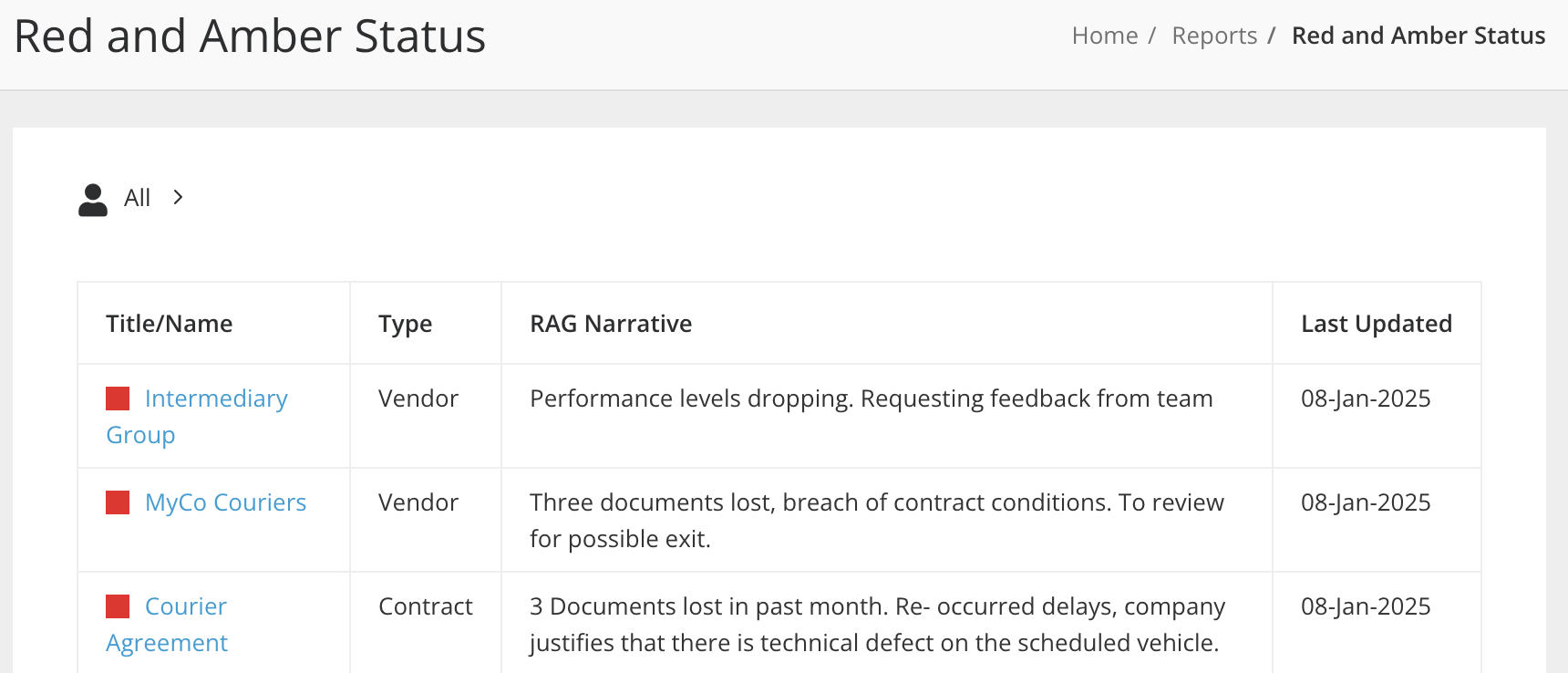Sort the table by Type header
This screenshot has height=673, width=1568.
405,324
